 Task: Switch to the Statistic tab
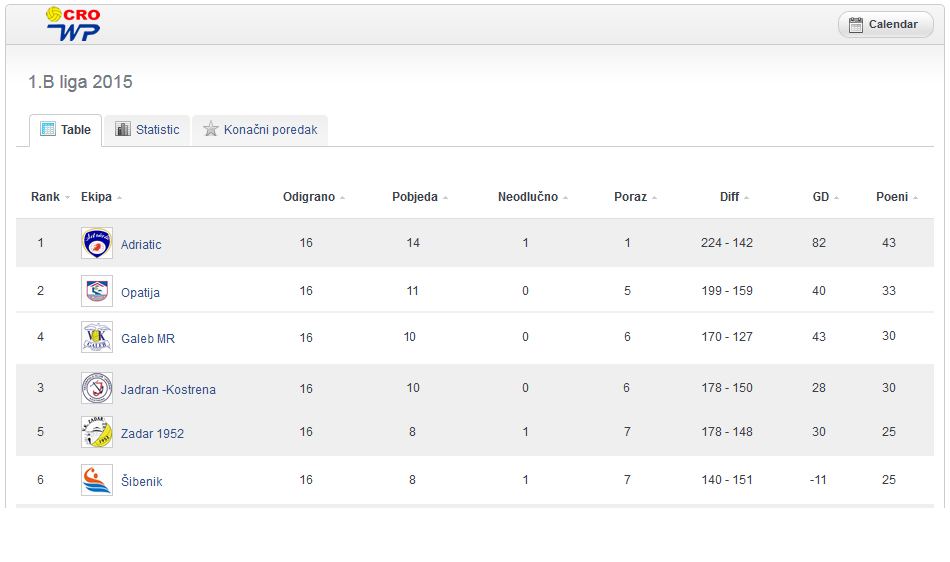coord(147,130)
